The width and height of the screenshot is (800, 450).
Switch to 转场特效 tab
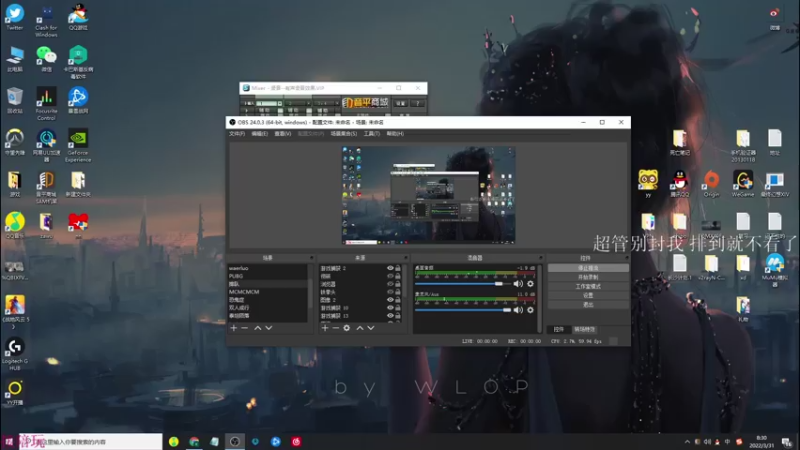[x=584, y=330]
